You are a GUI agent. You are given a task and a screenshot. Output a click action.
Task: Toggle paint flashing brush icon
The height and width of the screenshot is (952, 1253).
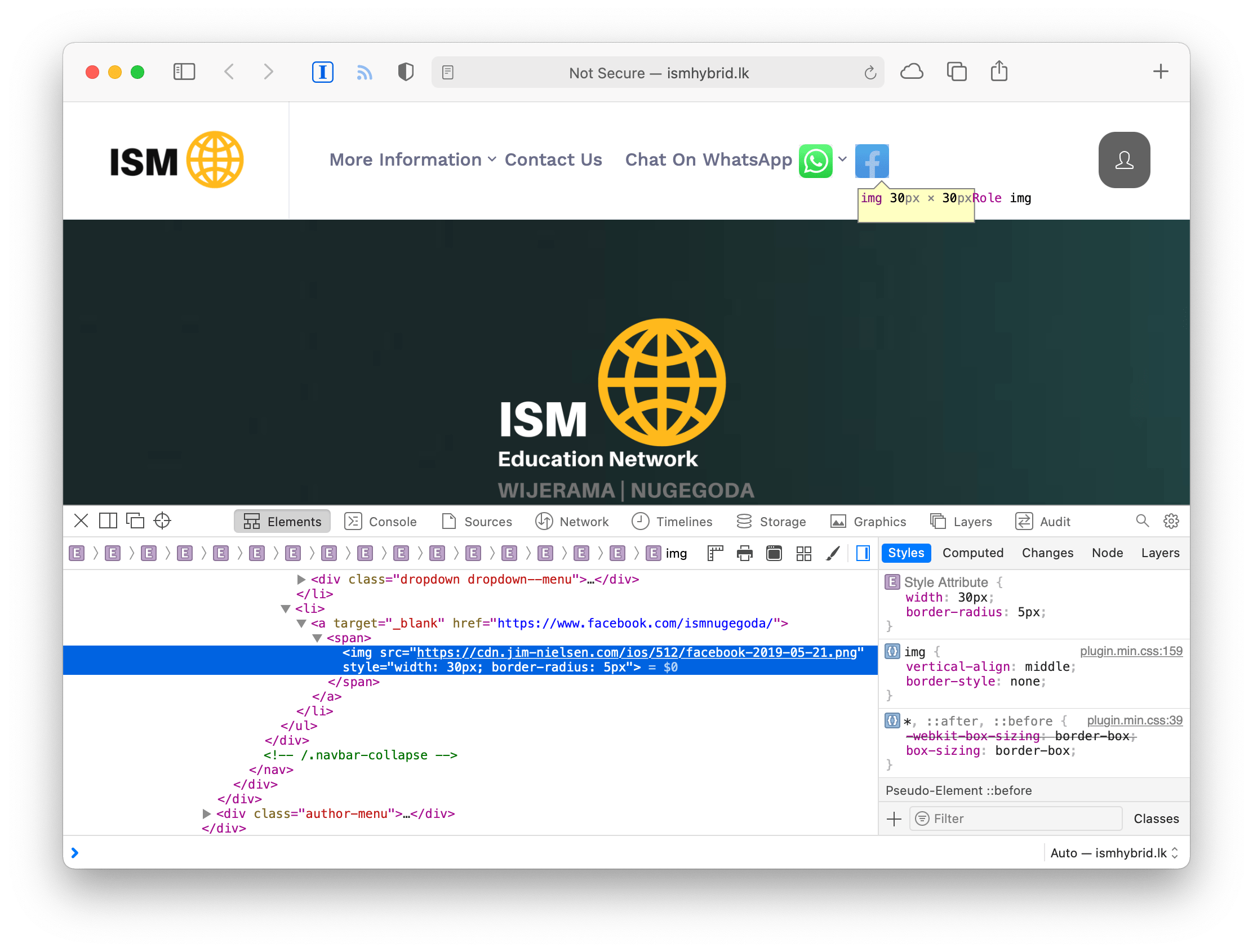(833, 553)
